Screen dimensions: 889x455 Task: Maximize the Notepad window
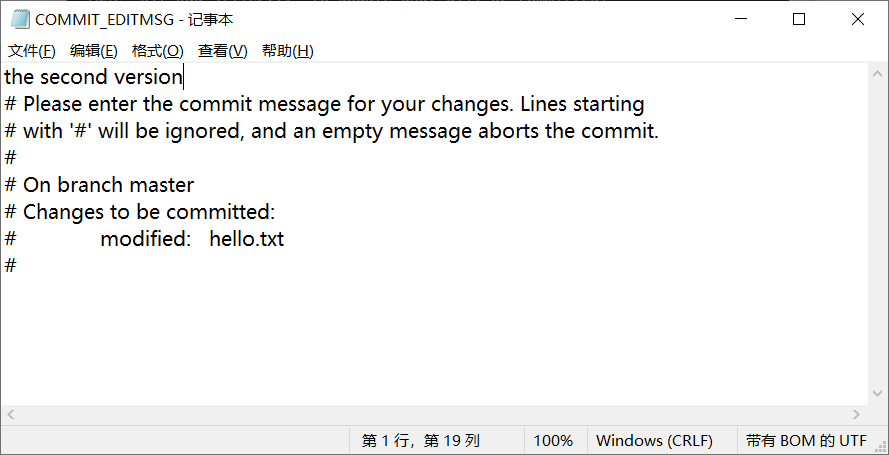pos(799,19)
